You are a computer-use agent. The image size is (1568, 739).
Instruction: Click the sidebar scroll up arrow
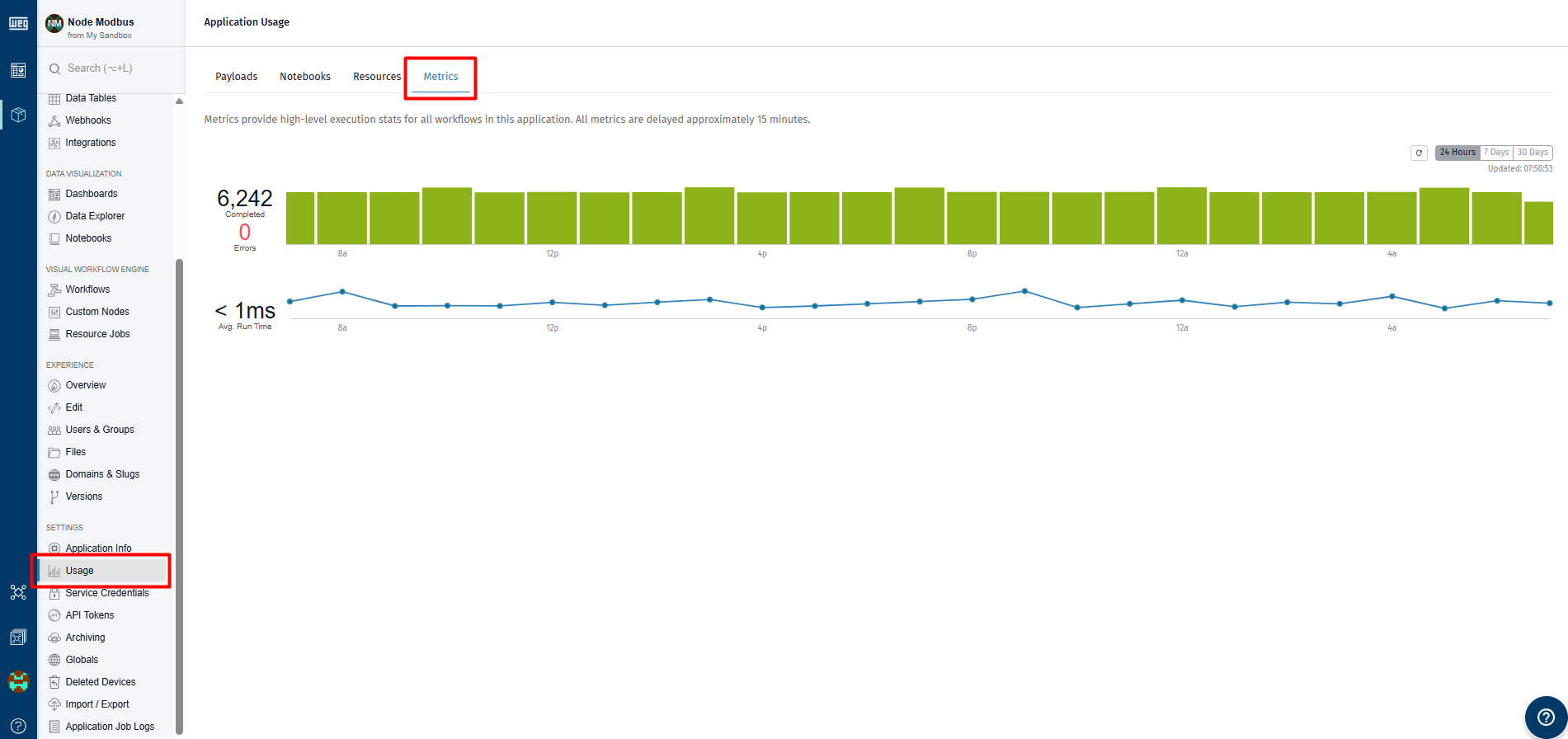179,101
